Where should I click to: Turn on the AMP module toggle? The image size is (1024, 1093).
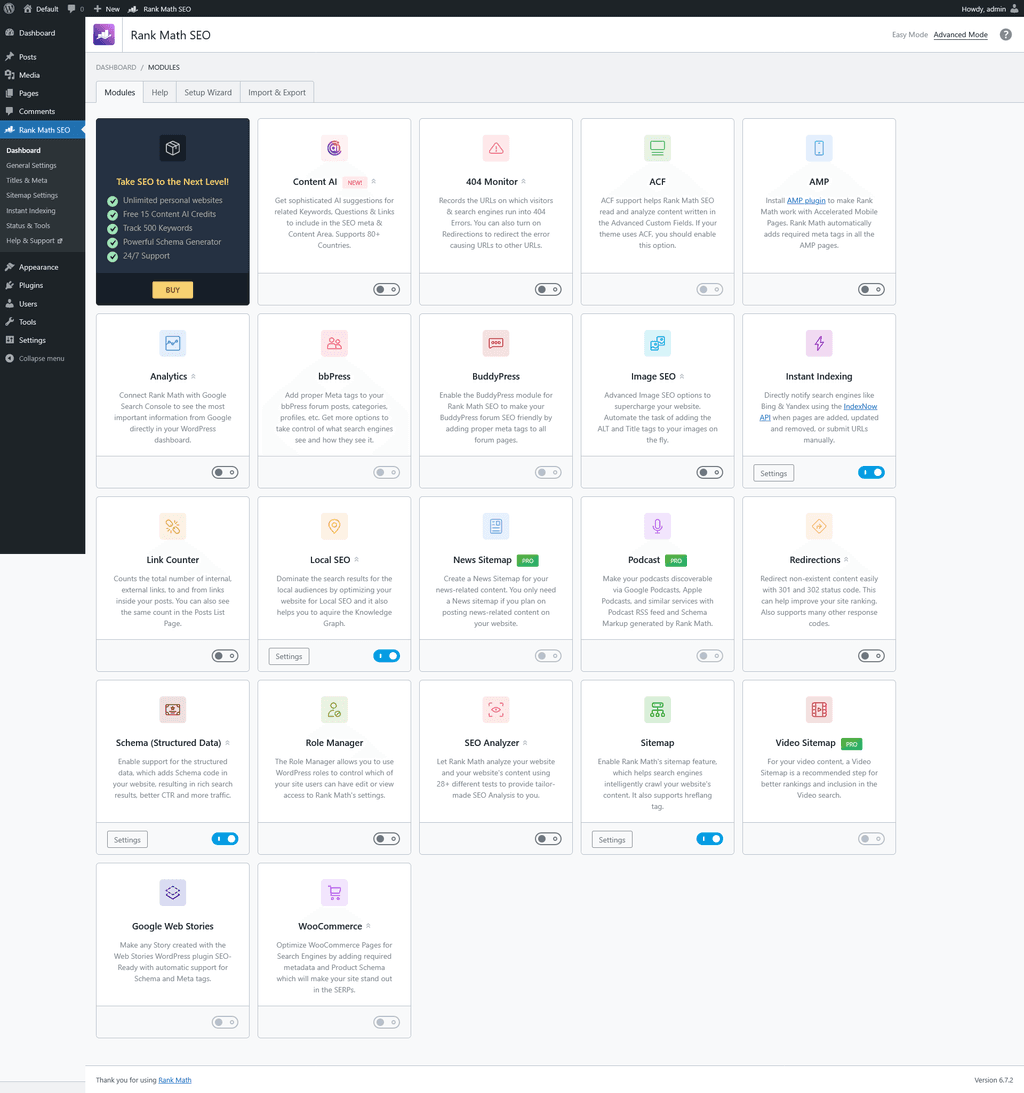coord(871,289)
